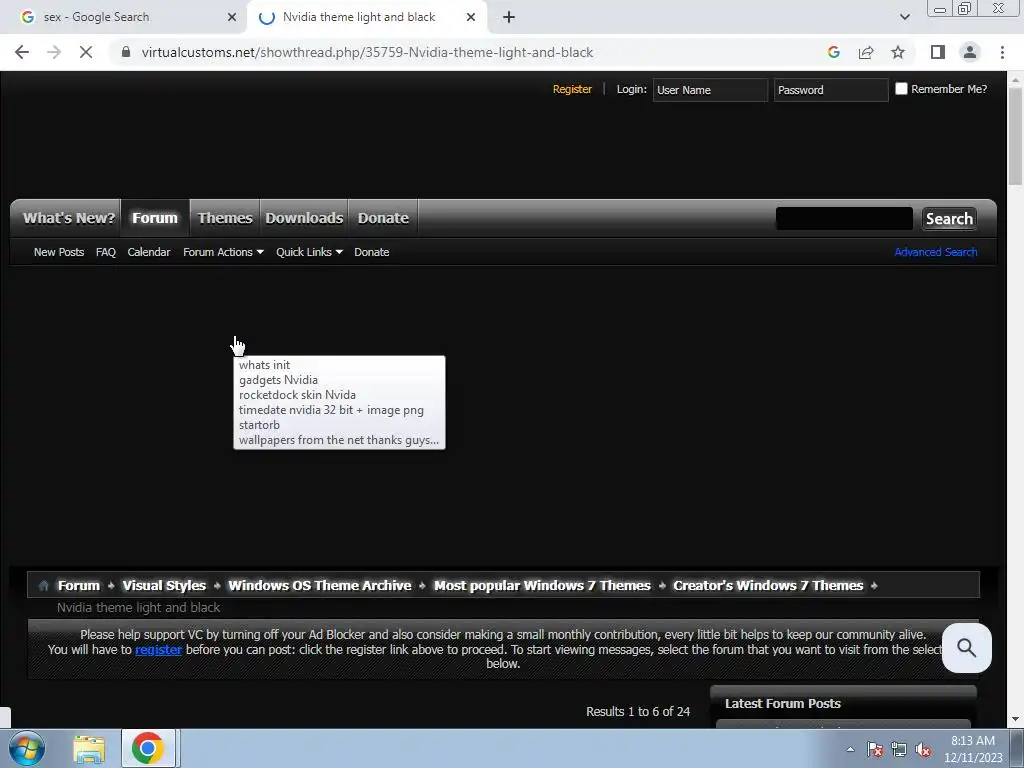Open What's New? nav tab

(x=69, y=218)
